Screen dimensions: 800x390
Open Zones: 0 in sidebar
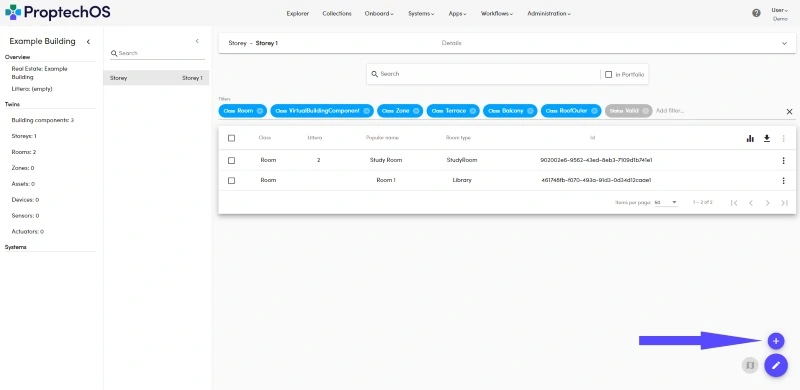click(22, 168)
